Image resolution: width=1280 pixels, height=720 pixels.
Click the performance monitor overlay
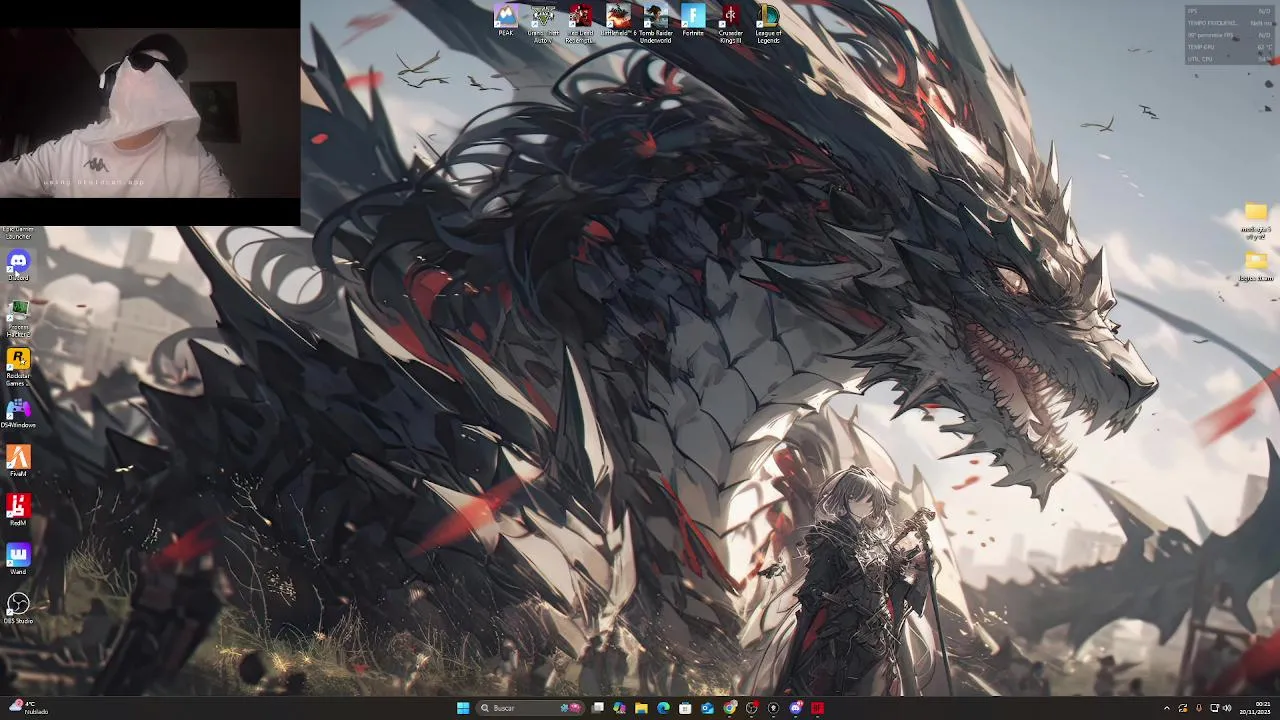1229,35
